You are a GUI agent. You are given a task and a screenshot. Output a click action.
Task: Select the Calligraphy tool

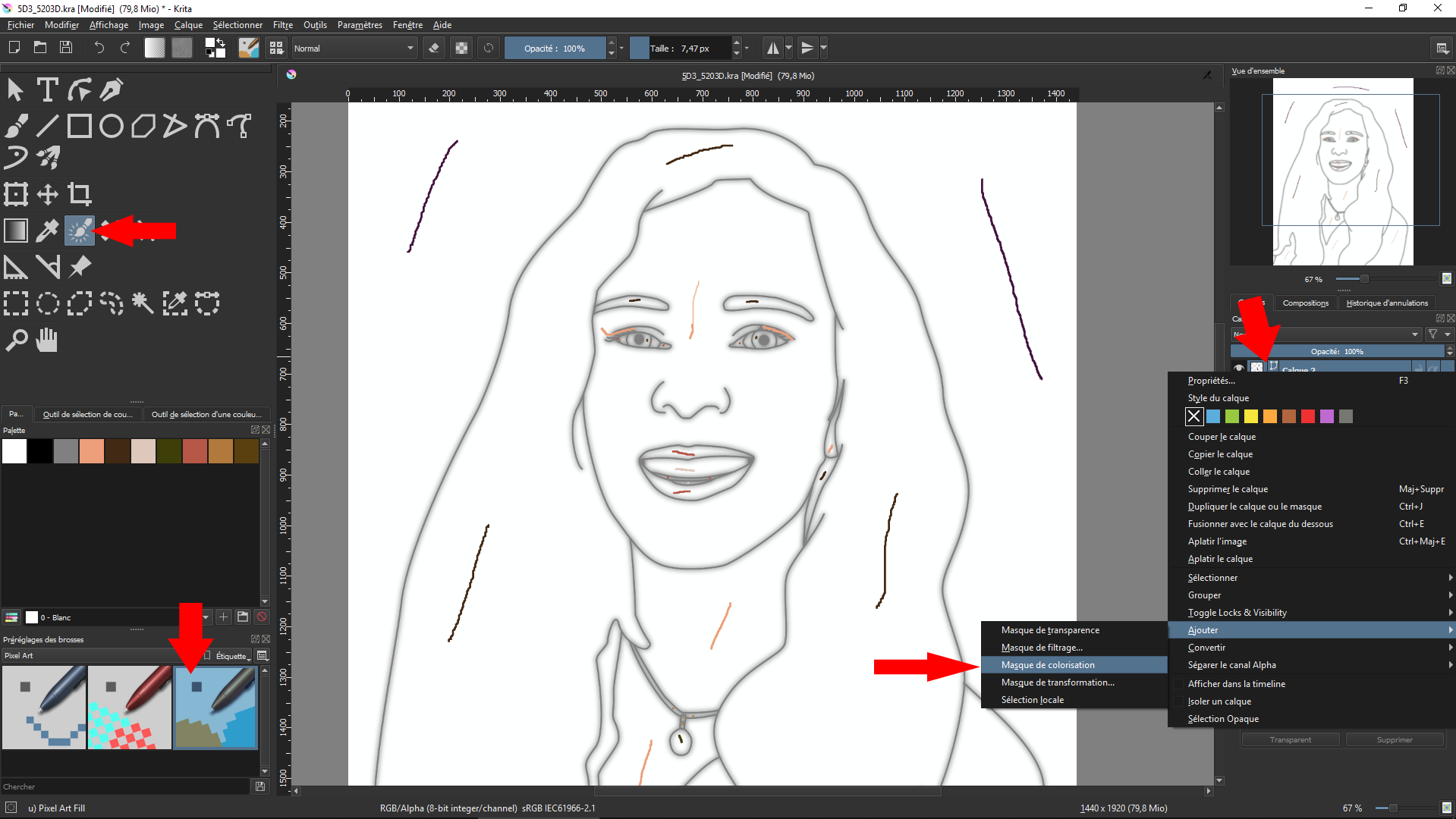pyautogui.click(x=112, y=89)
